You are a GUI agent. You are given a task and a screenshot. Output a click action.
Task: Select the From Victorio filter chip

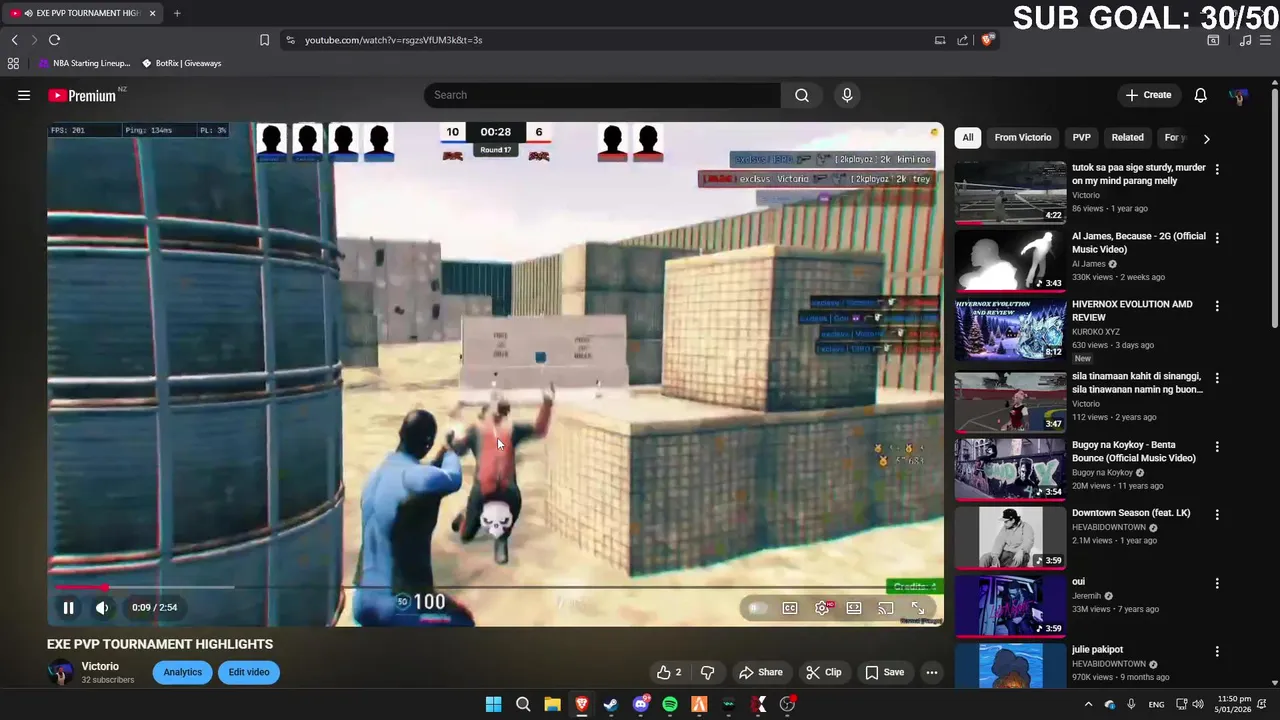(1022, 138)
